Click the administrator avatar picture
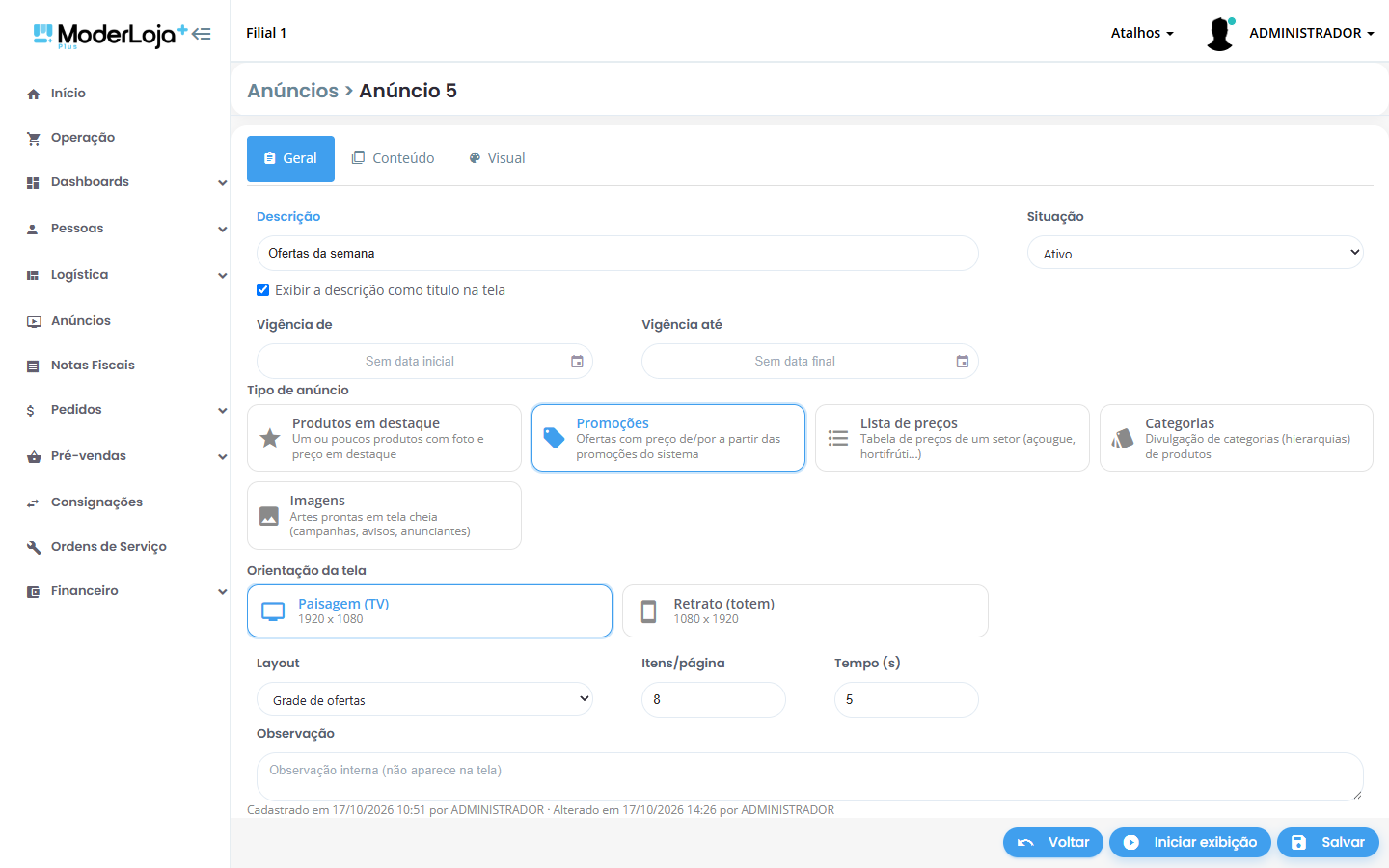The image size is (1389, 868). point(1220,34)
